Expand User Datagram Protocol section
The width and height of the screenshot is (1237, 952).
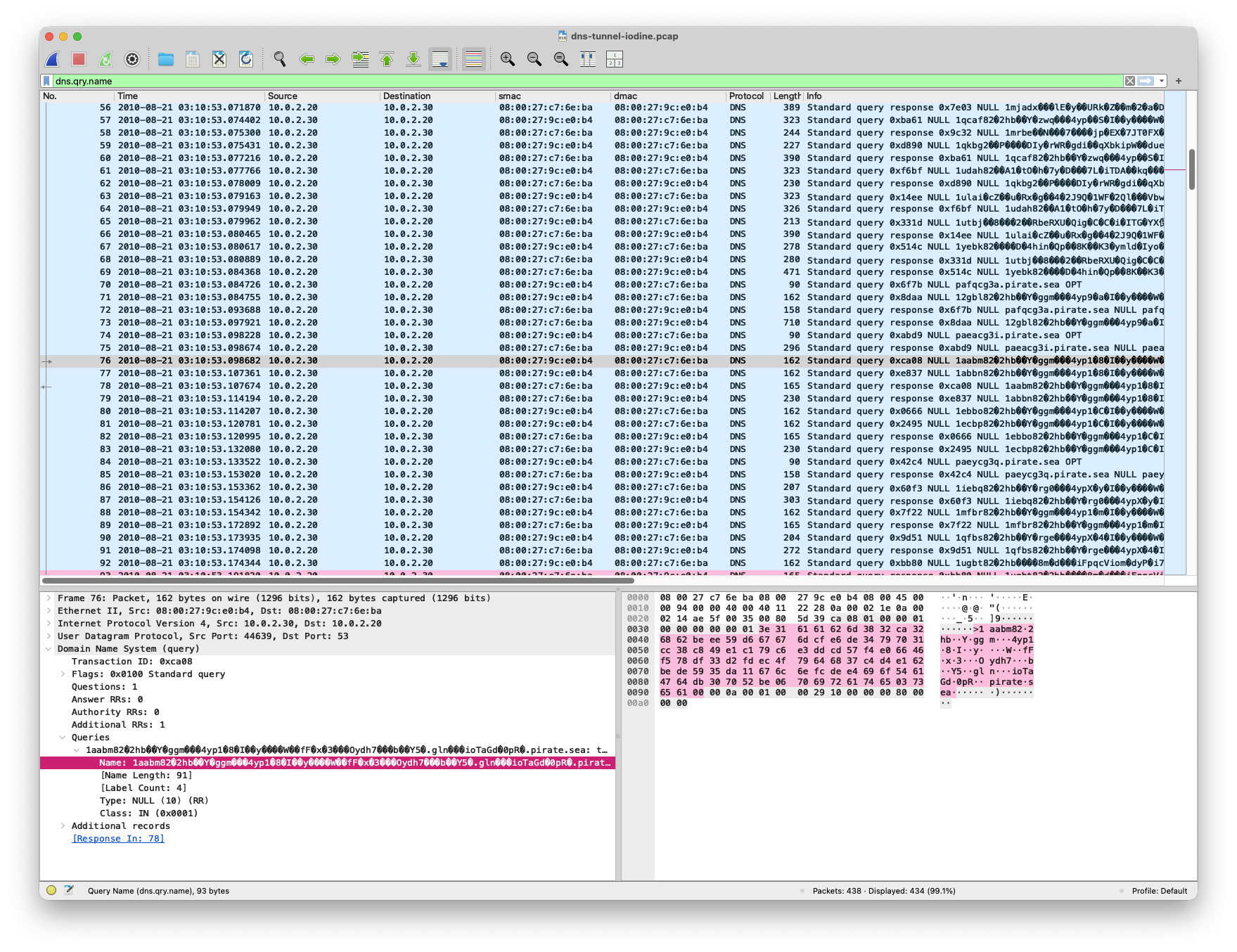pos(49,636)
